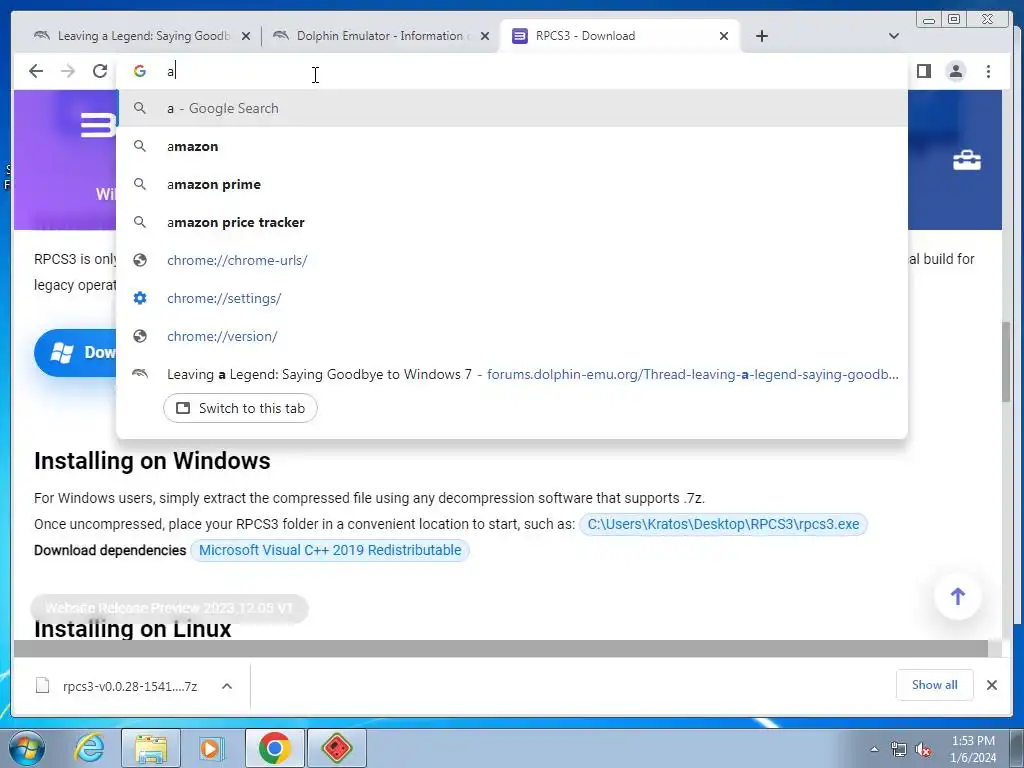
Task: Click the Chrome taskbar icon
Action: click(x=274, y=748)
